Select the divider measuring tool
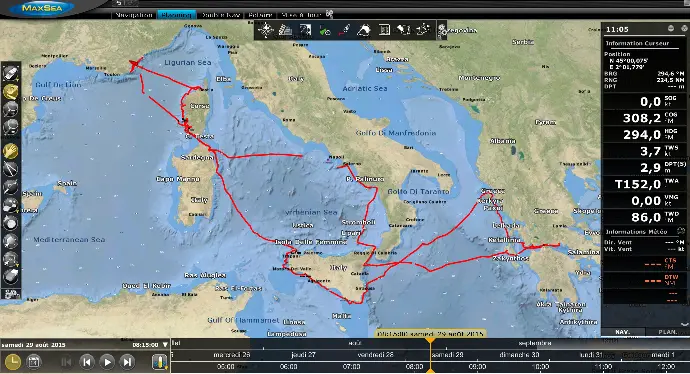This screenshot has height=374, width=690. tap(11, 169)
